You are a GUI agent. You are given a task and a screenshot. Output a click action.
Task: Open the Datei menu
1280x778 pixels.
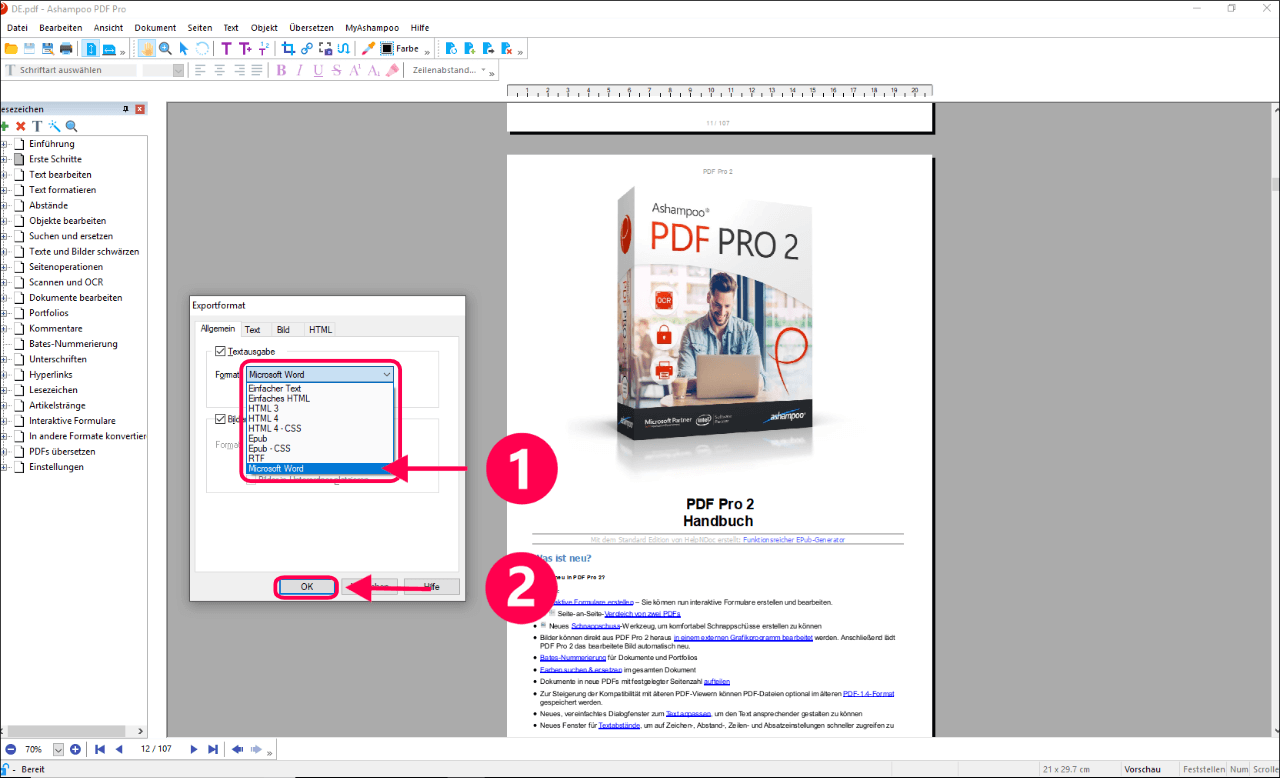(17, 28)
